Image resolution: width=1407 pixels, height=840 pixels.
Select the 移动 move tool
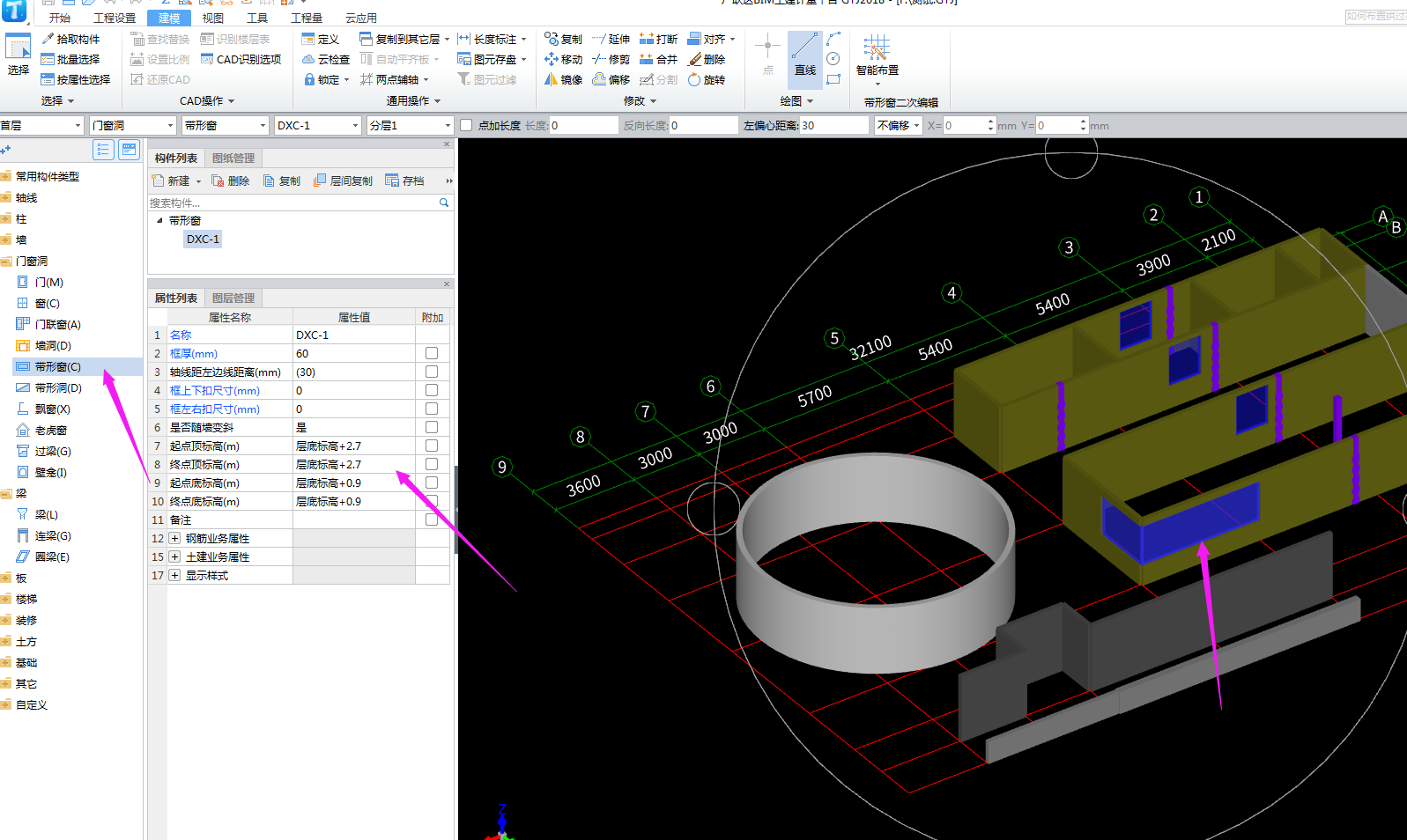tap(563, 59)
